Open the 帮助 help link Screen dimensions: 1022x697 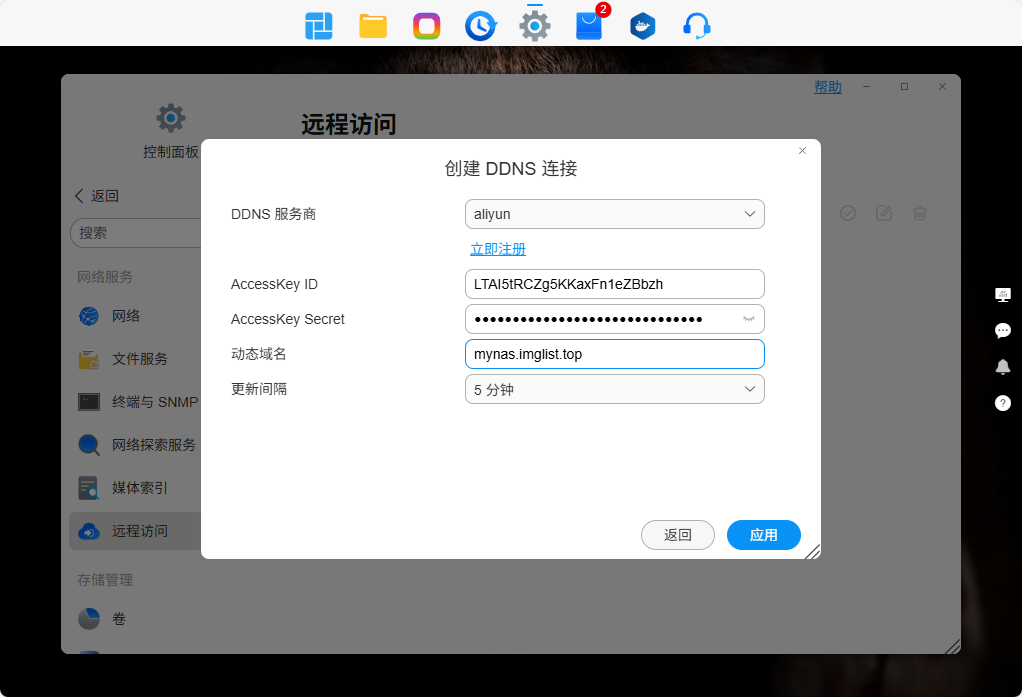tap(828, 87)
